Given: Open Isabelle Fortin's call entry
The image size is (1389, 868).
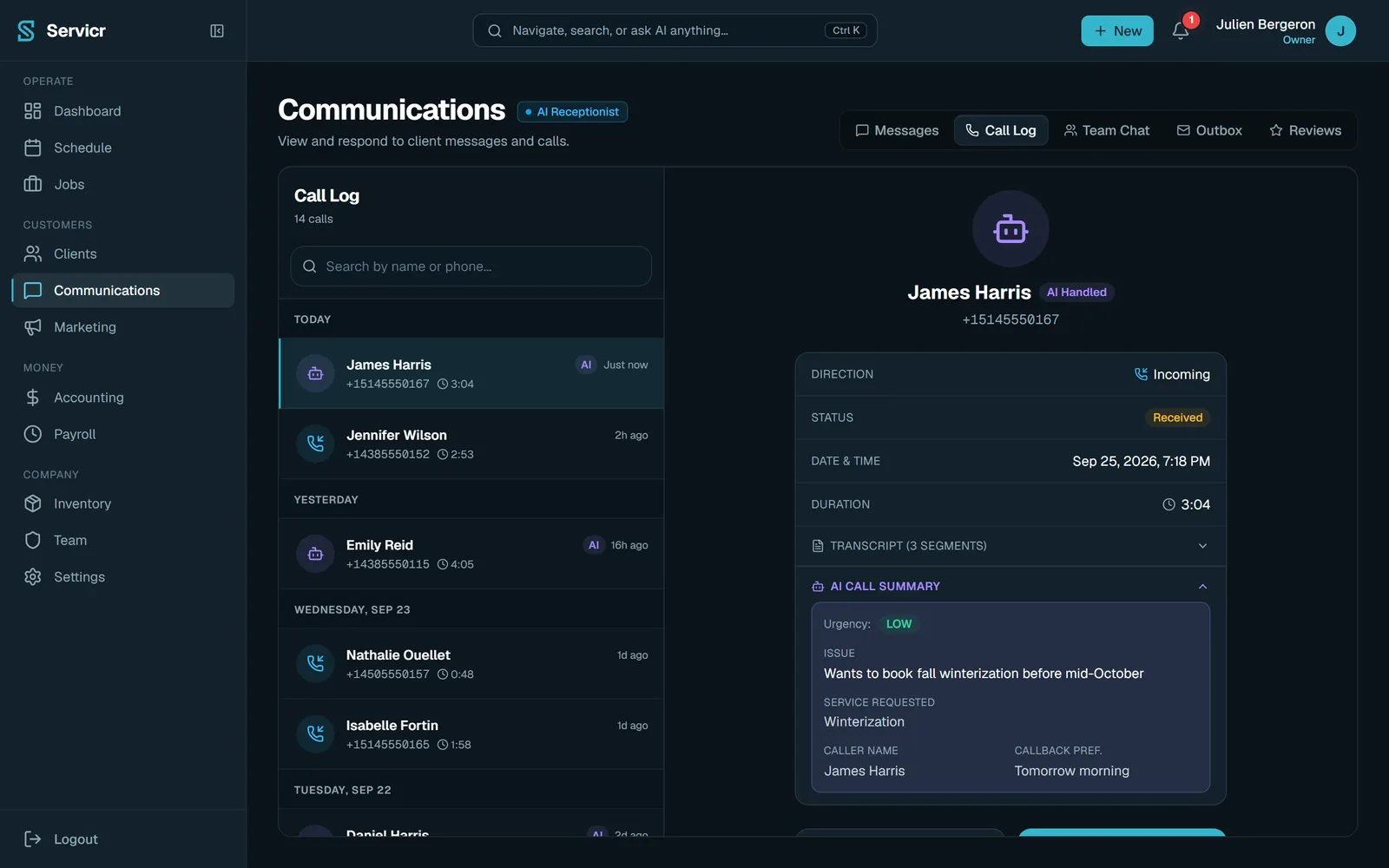Looking at the screenshot, I should click(471, 733).
